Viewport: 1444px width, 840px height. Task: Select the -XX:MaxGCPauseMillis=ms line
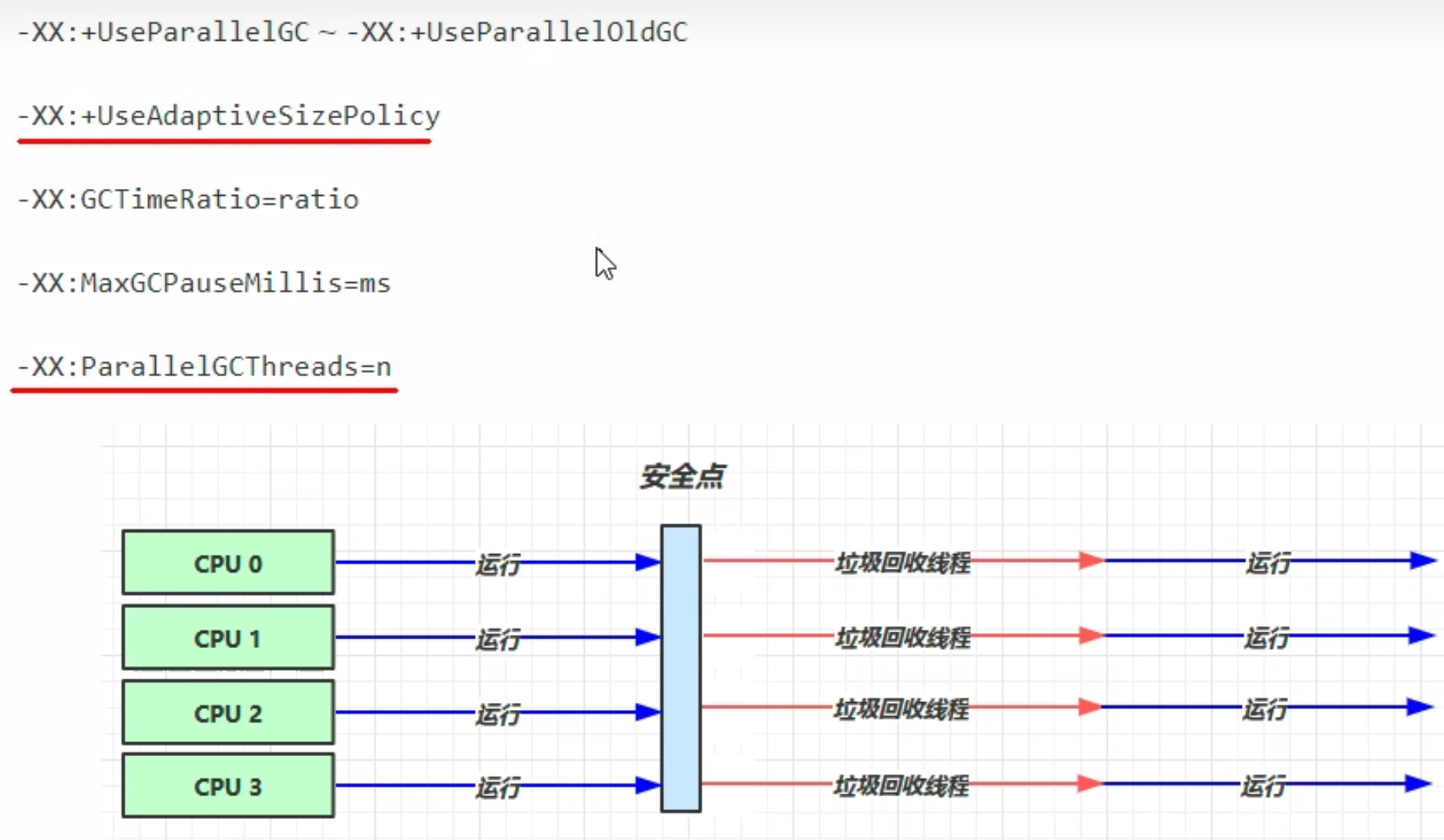click(204, 283)
